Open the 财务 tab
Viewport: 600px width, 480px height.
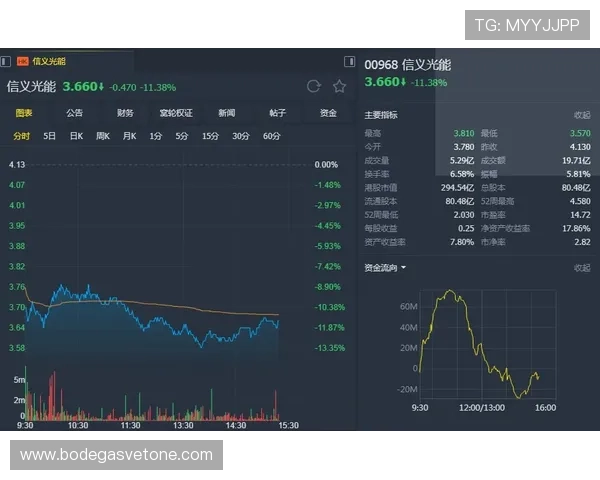(x=125, y=113)
